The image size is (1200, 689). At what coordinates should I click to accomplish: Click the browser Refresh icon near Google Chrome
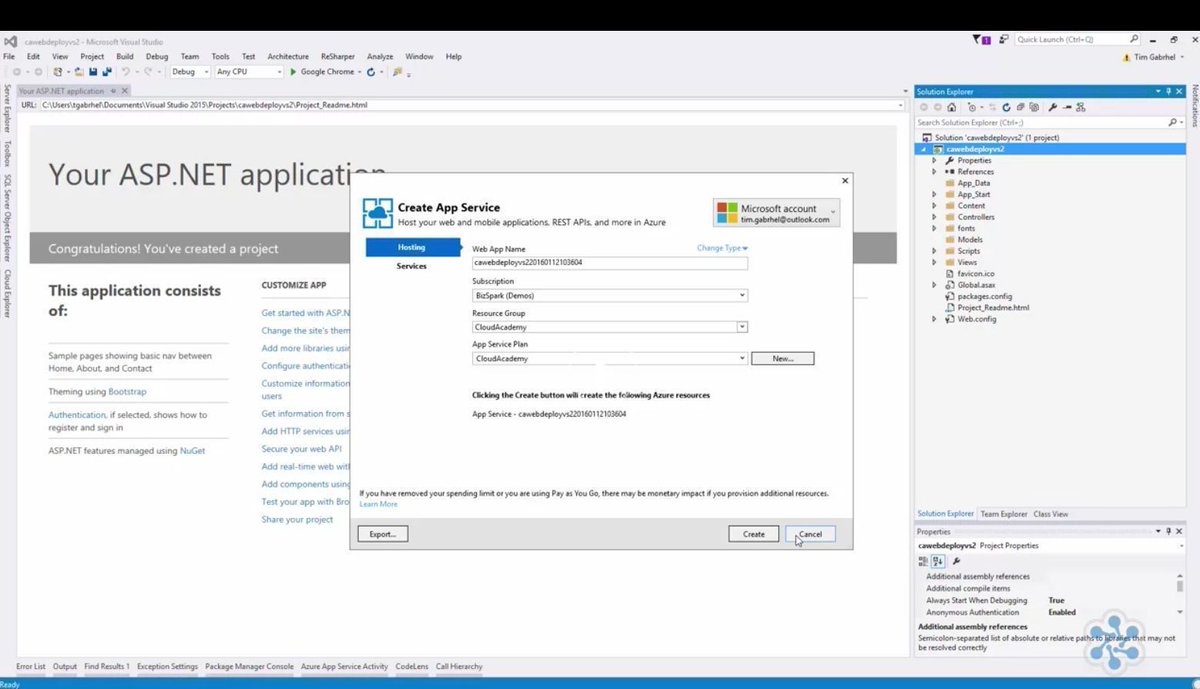click(370, 72)
